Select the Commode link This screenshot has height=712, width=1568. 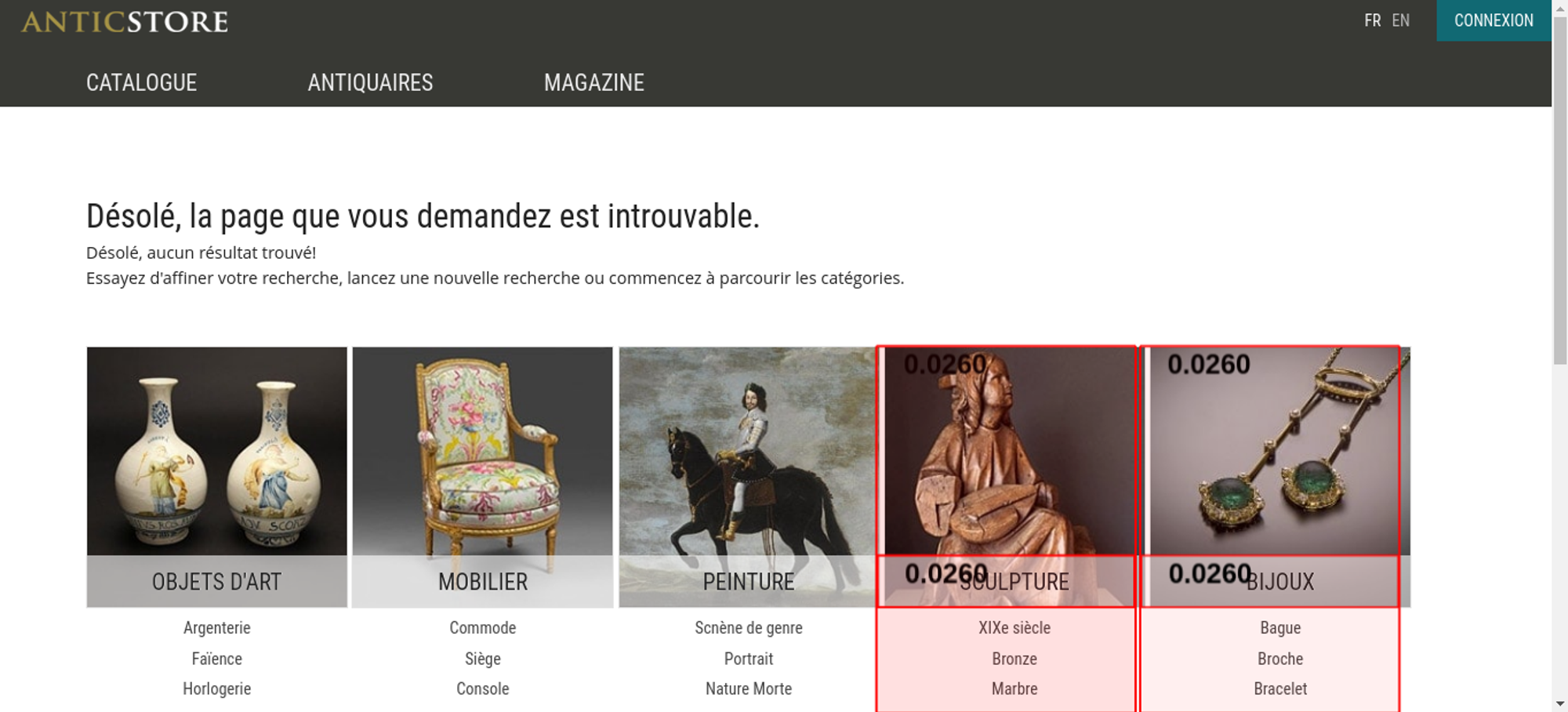[x=483, y=627]
